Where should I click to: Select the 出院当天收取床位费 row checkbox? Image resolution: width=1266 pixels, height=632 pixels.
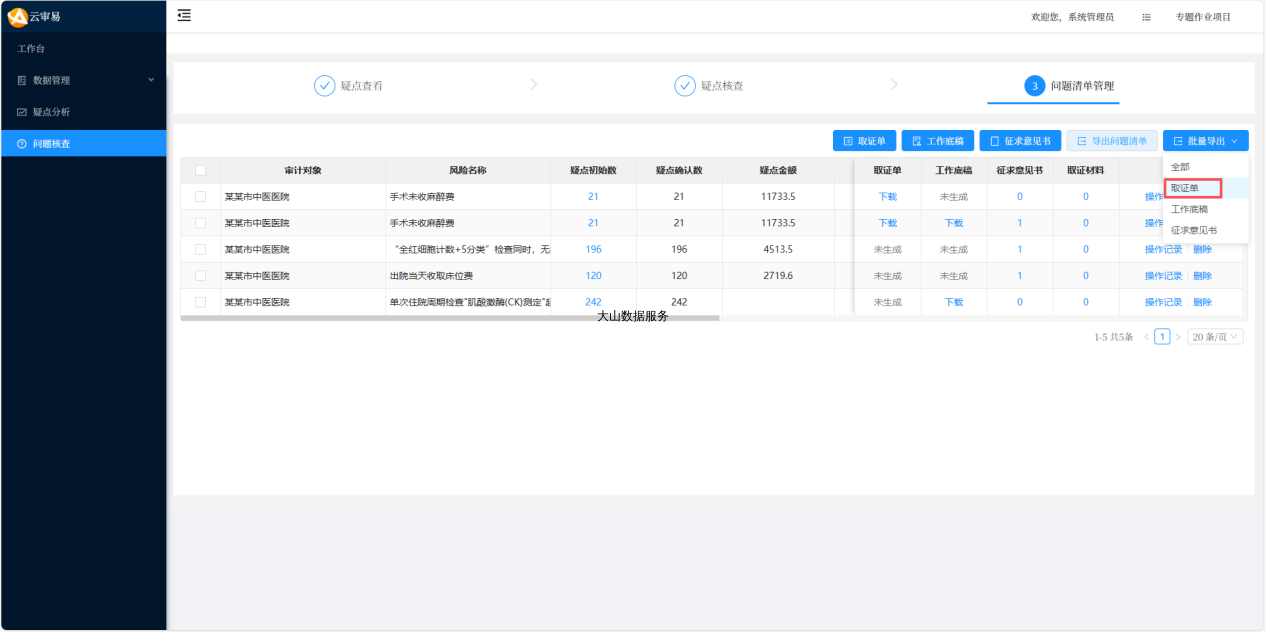tap(201, 276)
